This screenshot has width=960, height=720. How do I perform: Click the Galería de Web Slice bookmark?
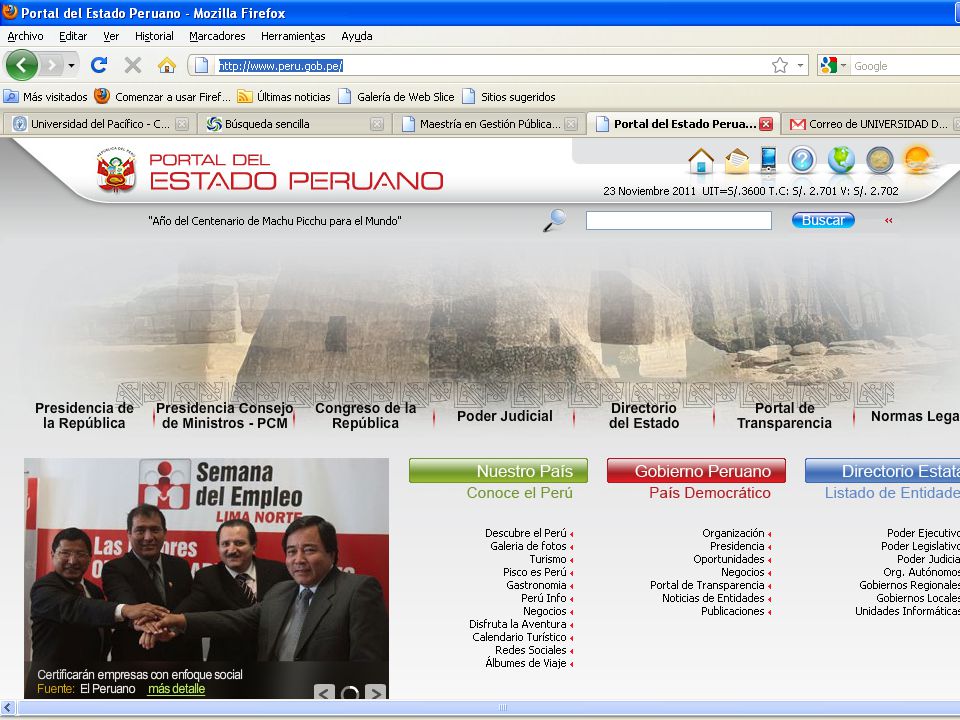pos(397,97)
